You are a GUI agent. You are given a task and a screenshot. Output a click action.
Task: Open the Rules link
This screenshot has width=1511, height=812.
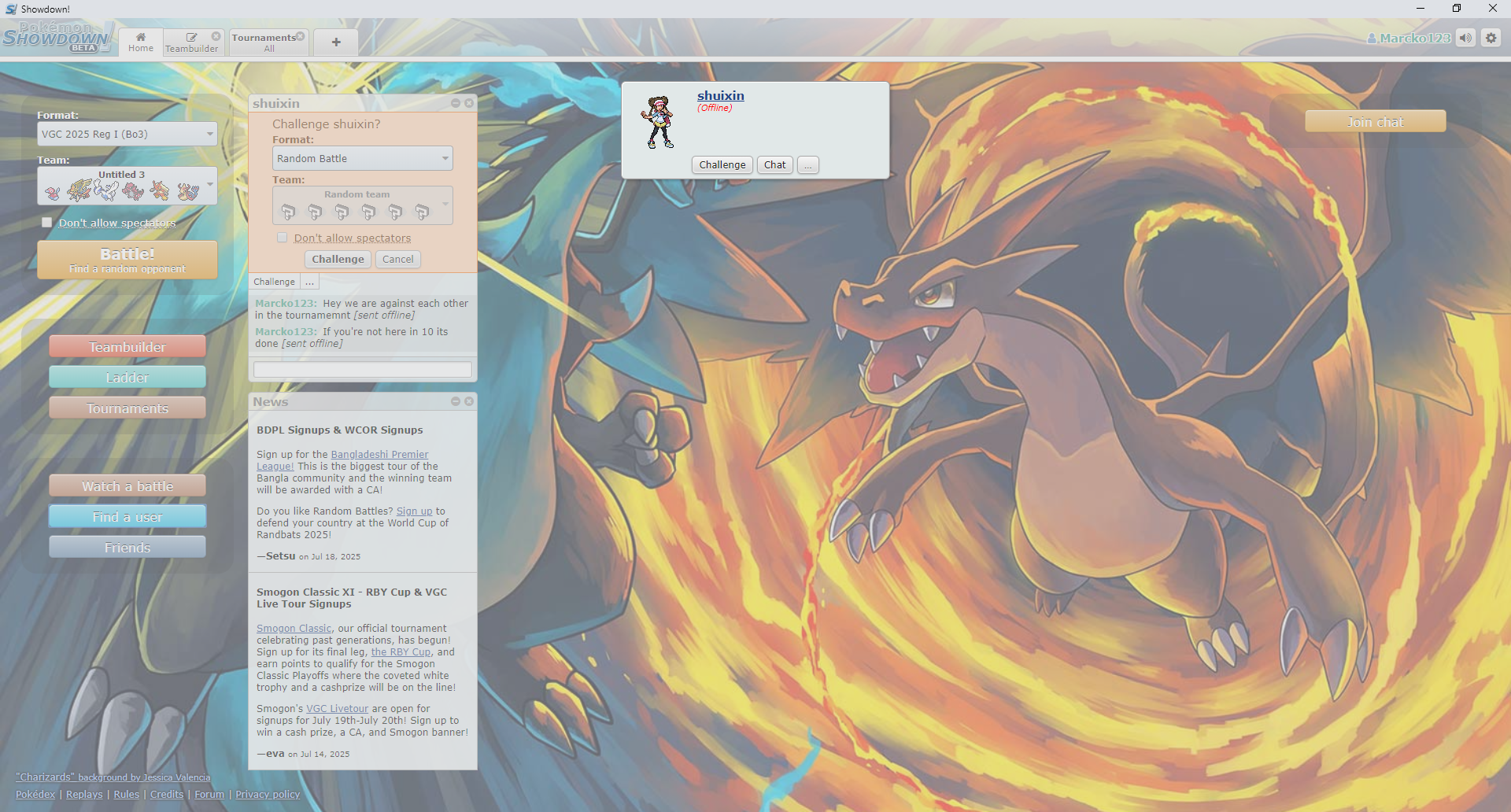(126, 795)
